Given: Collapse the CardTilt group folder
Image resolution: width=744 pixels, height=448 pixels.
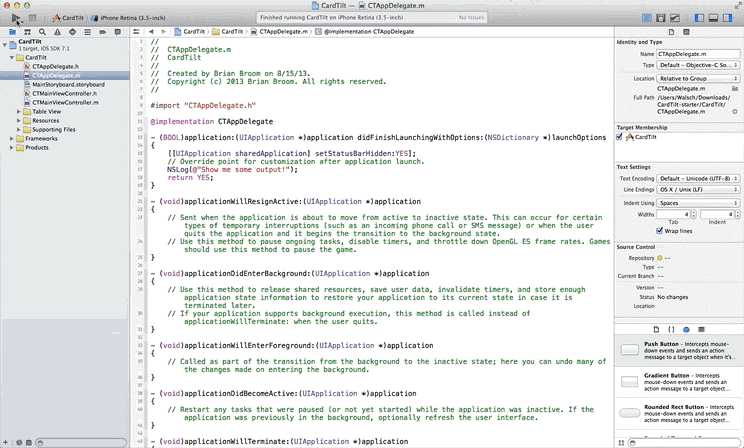Looking at the screenshot, I should (x=12, y=57).
